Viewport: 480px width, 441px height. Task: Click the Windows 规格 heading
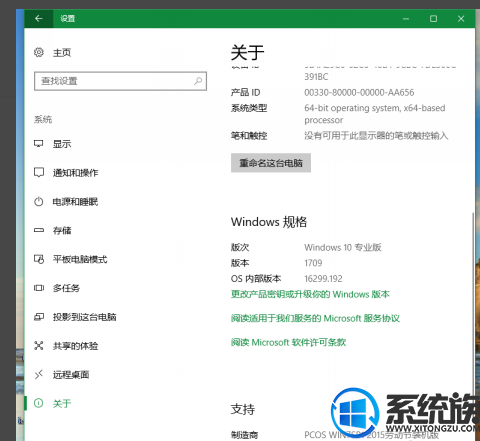pyautogui.click(x=269, y=222)
